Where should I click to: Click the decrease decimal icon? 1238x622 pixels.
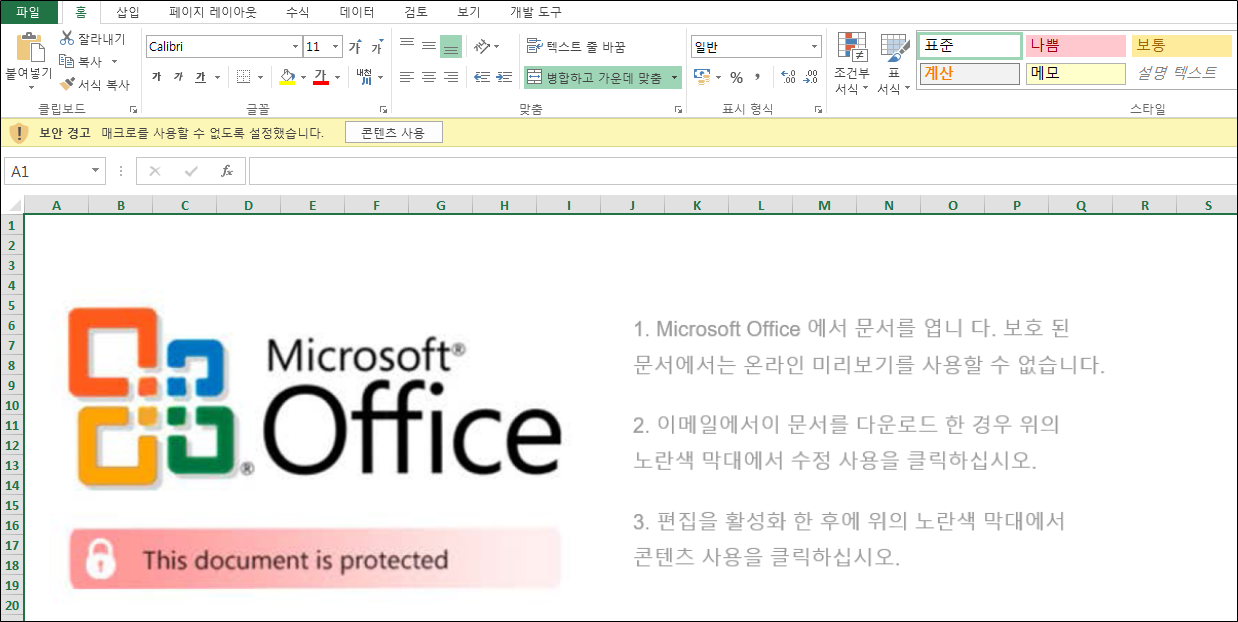pos(810,77)
